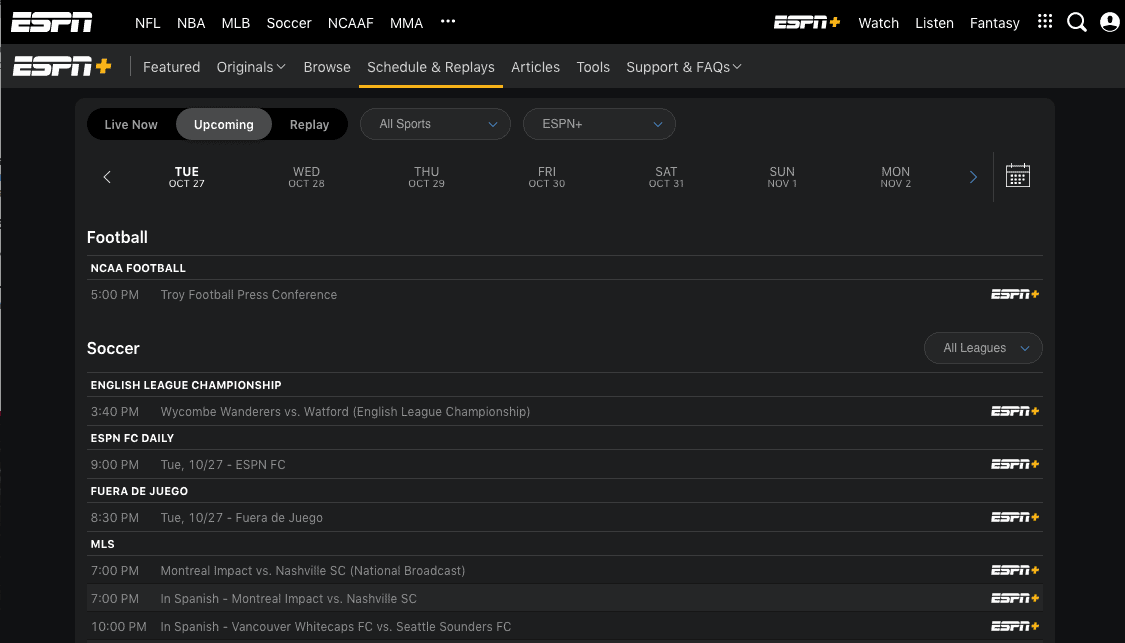The height and width of the screenshot is (643, 1125).
Task: Click the Football section title
Action: click(117, 237)
